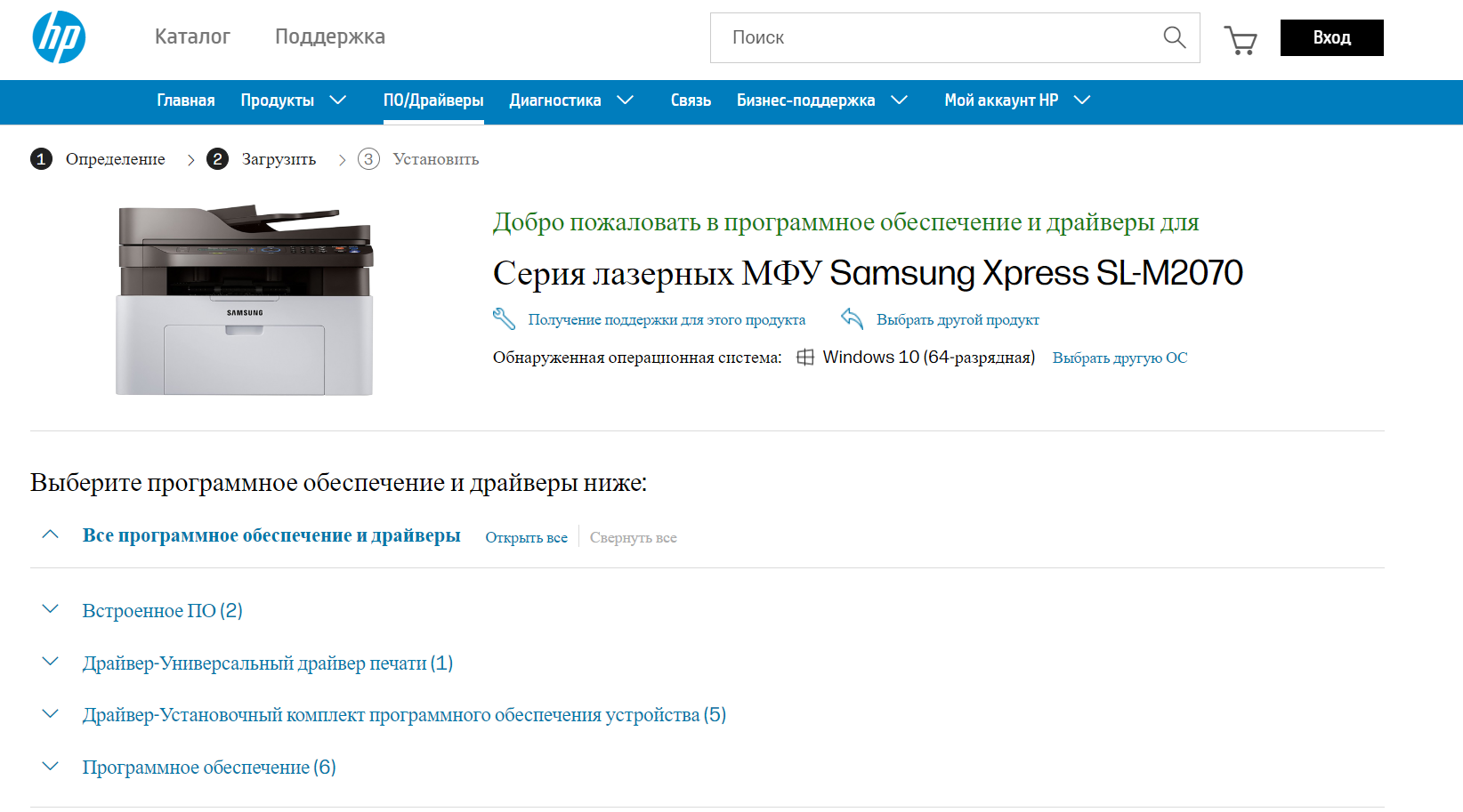Click the Вход login button
The height and width of the screenshot is (812, 1463).
coord(1331,37)
